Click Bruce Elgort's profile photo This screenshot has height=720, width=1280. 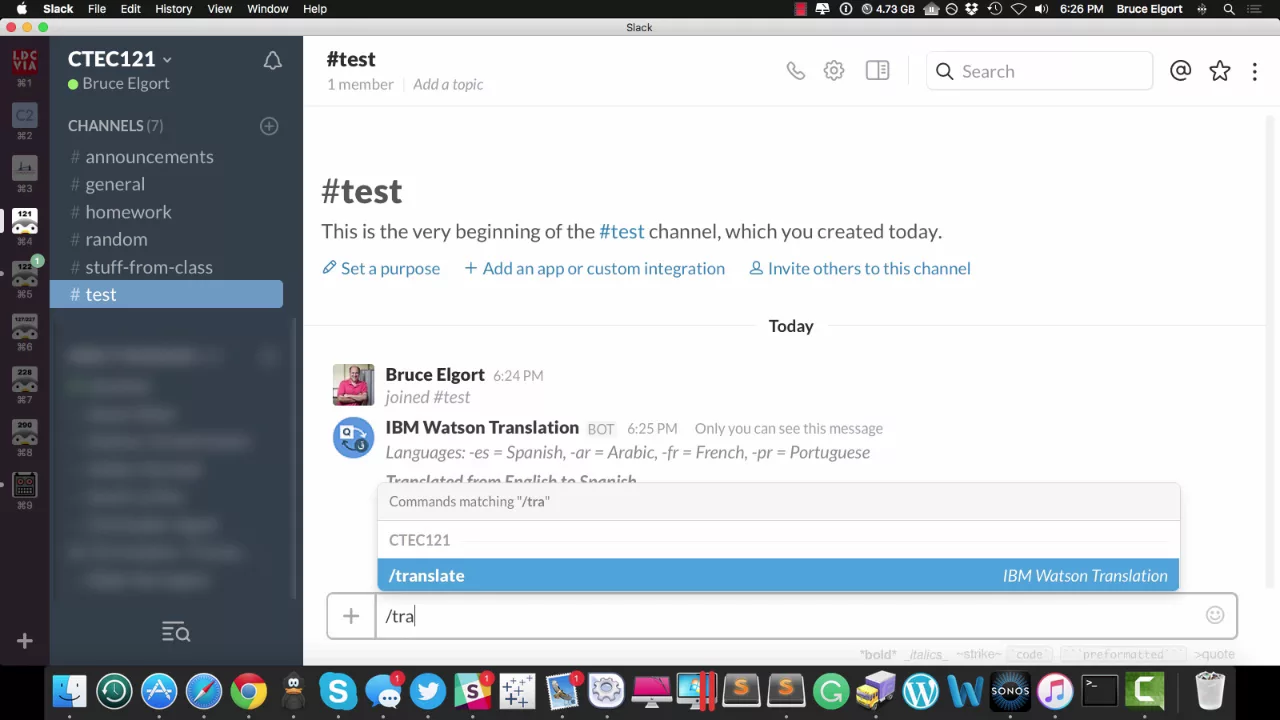tap(353, 385)
